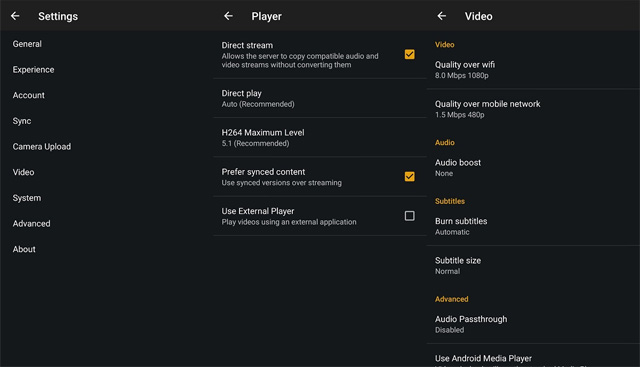
Task: Change Quality over mobile network setting
Action: coord(533,109)
